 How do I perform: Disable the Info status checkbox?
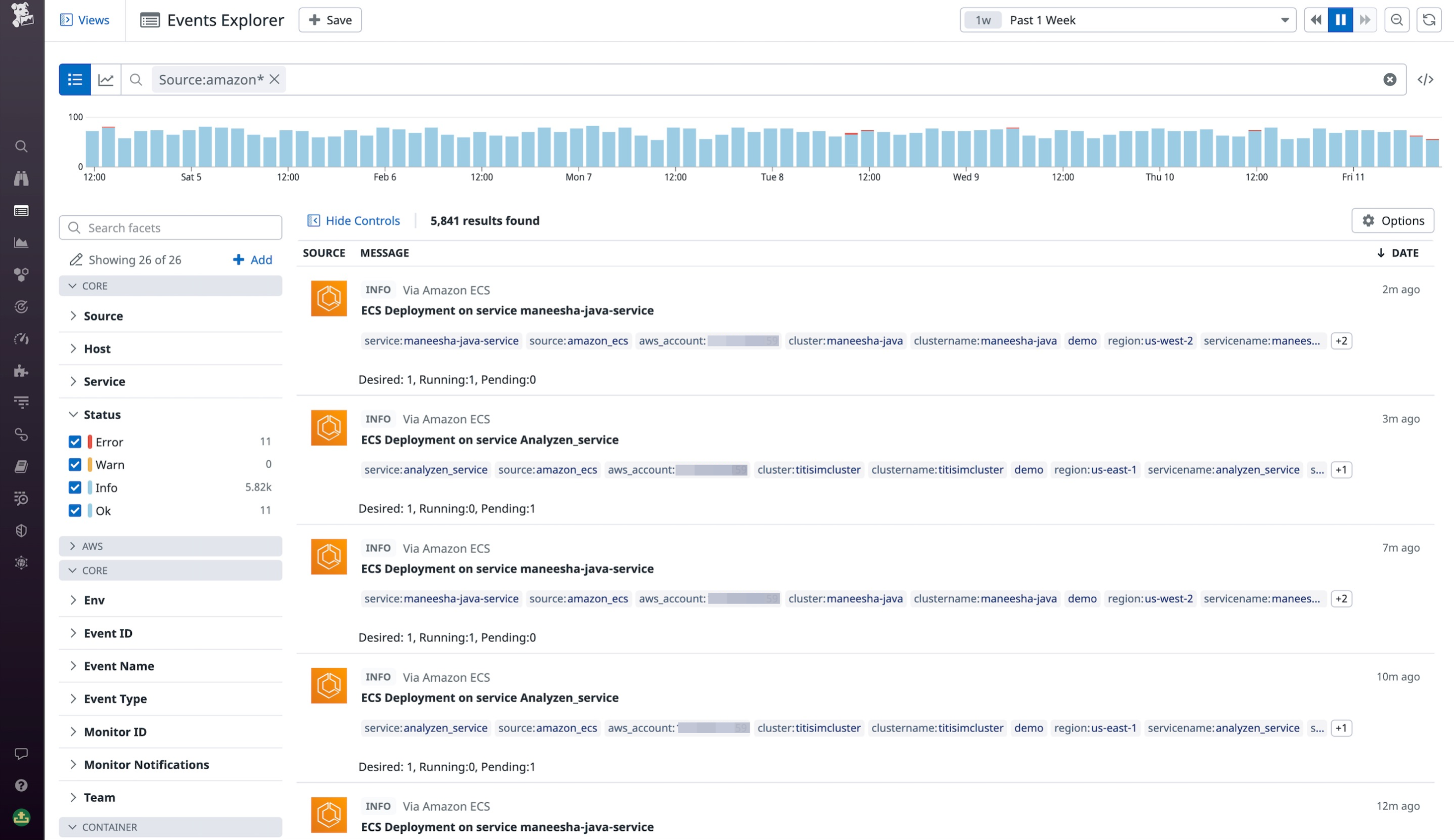(75, 487)
